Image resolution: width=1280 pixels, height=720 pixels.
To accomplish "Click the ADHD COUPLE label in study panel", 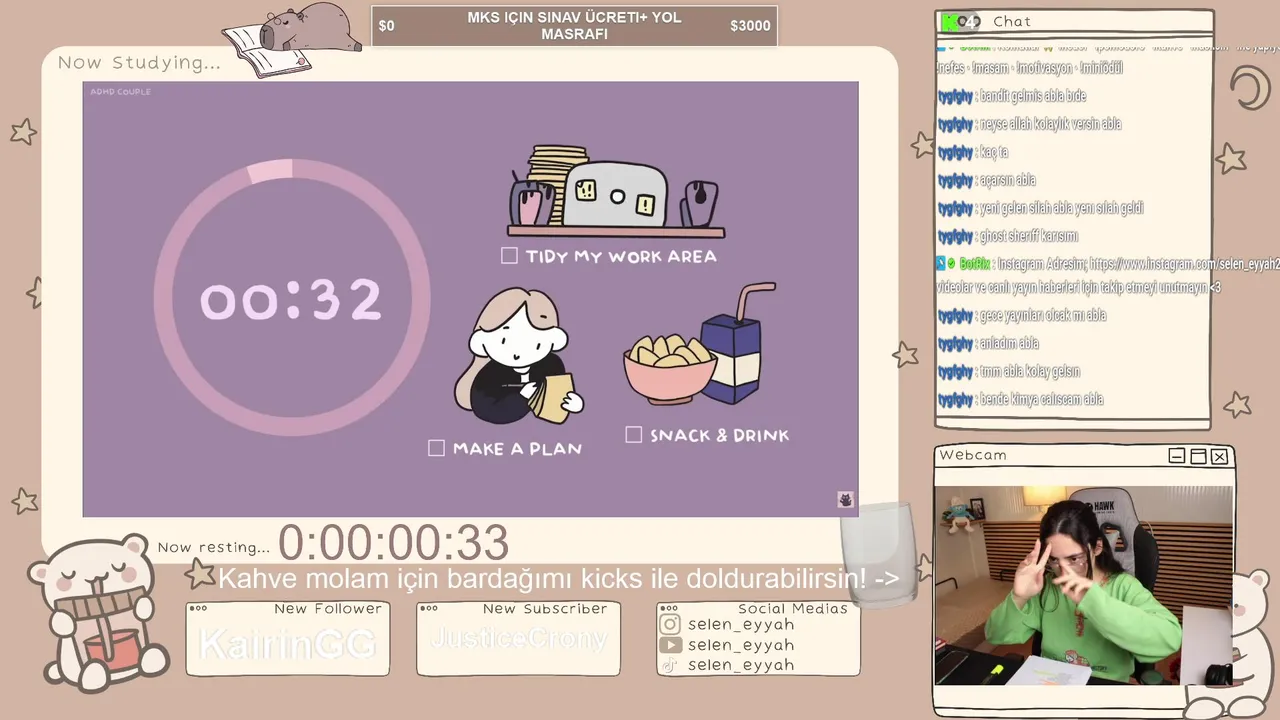I will (120, 92).
